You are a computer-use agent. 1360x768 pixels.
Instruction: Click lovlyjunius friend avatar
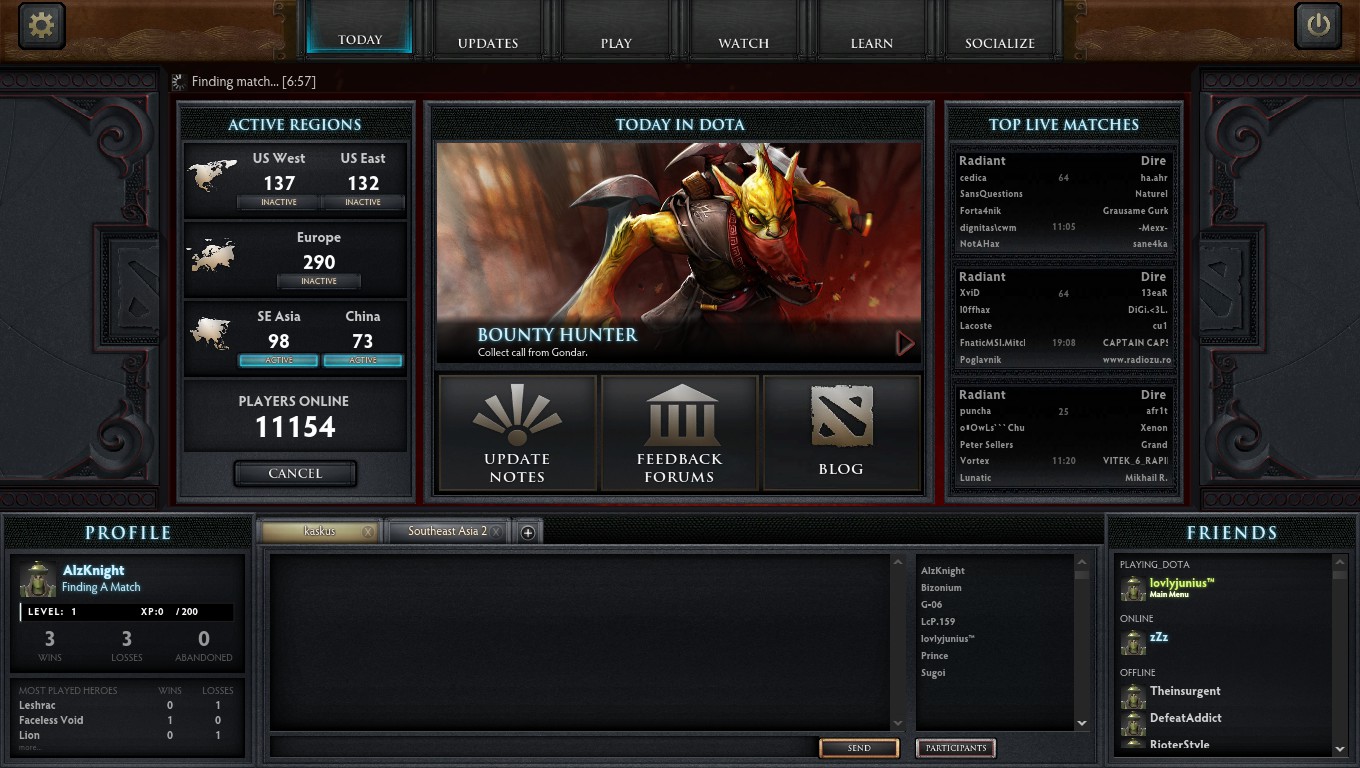1132,588
